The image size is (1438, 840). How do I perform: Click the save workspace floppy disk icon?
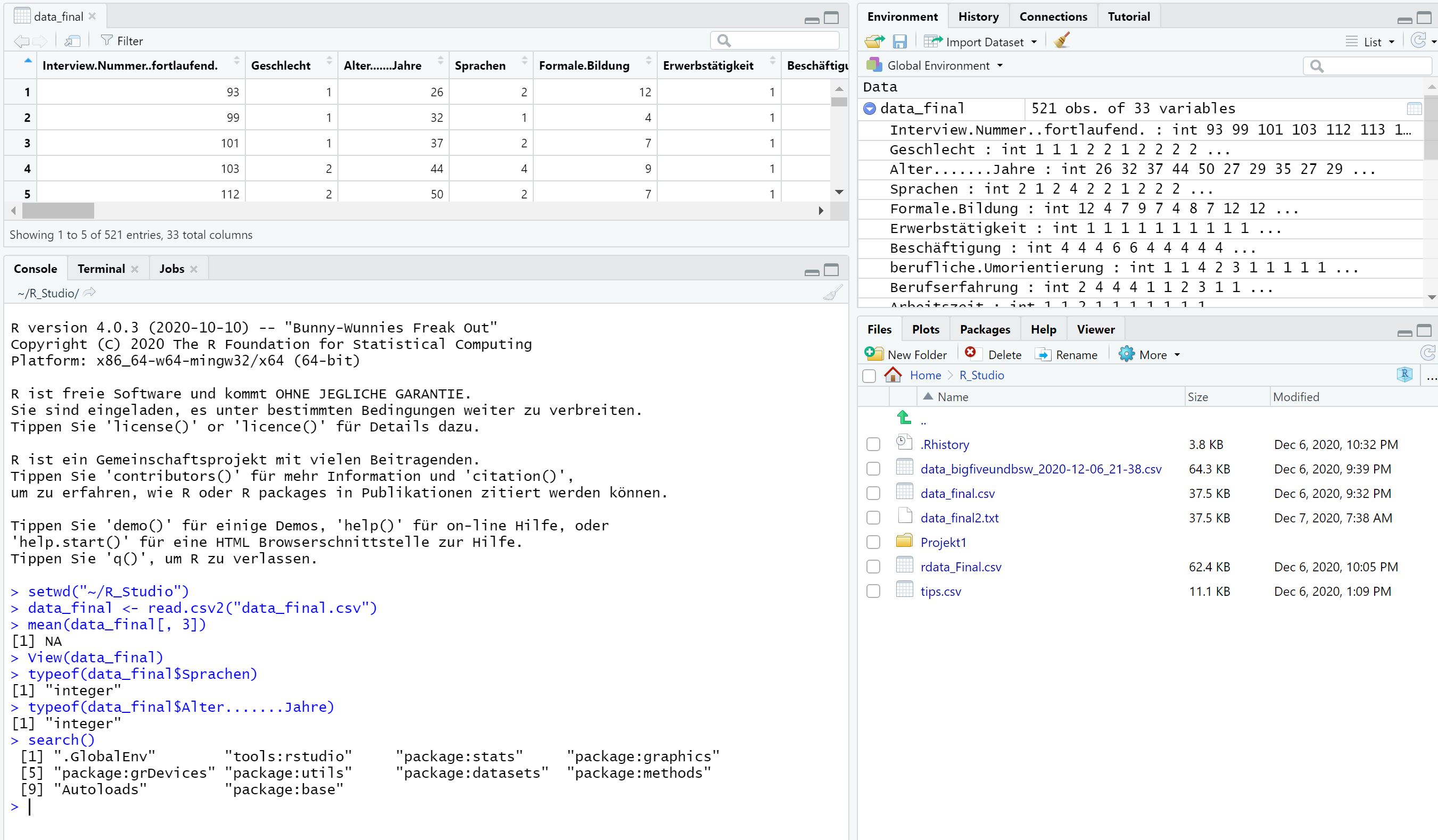click(900, 41)
